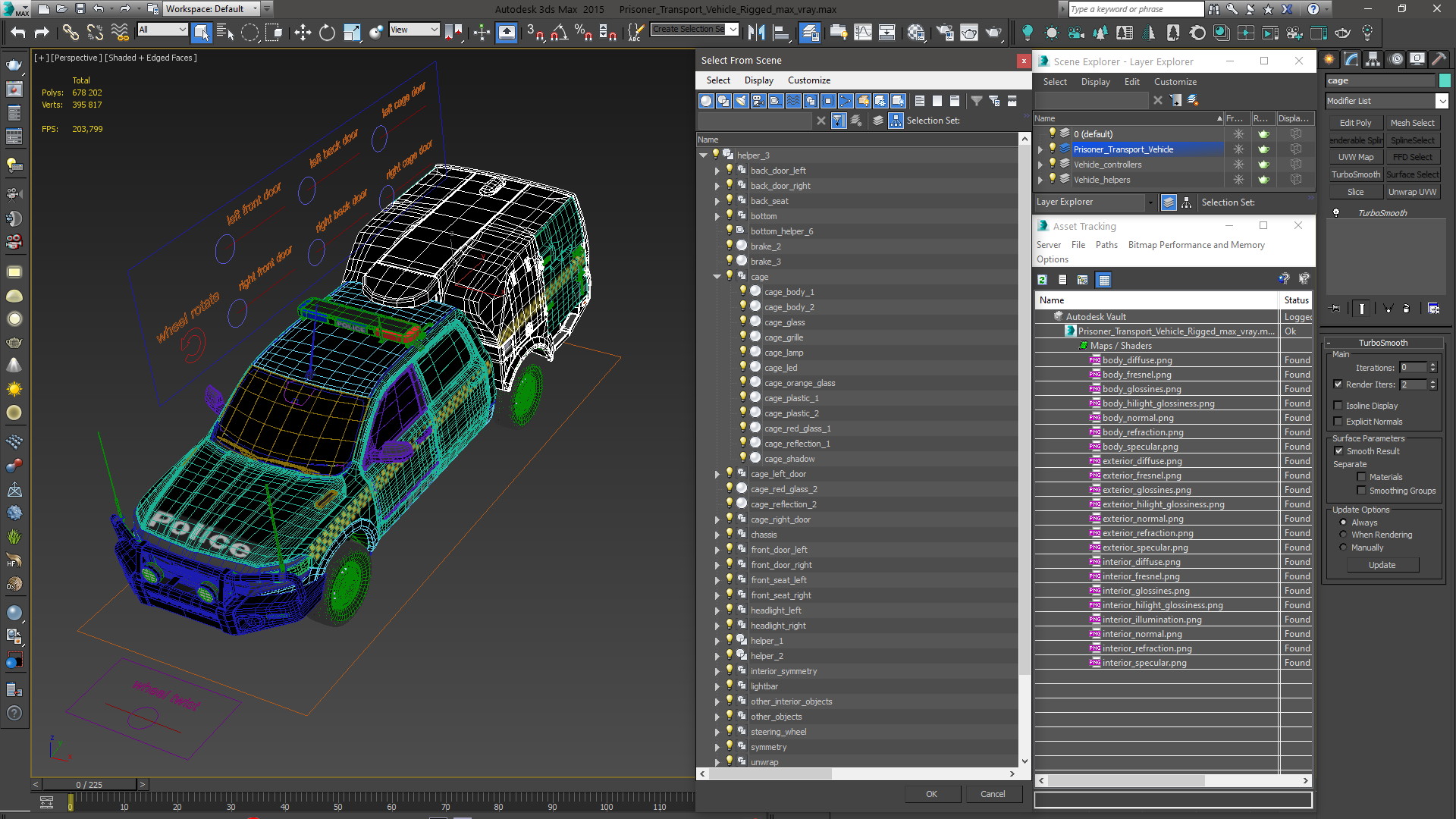Open Select by Name tool

tap(225, 32)
